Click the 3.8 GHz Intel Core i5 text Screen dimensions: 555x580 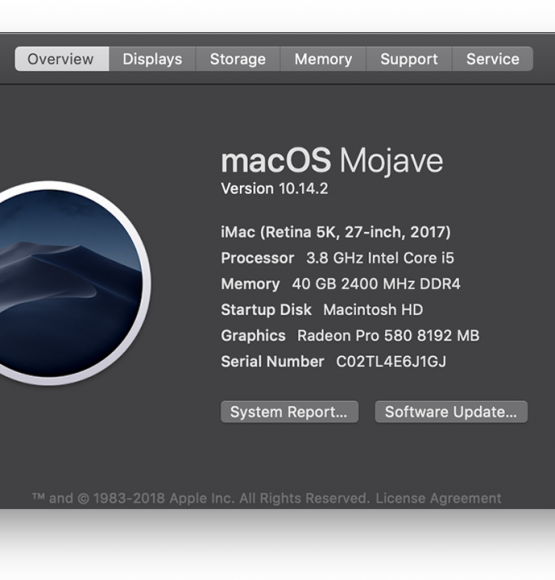[x=380, y=258]
